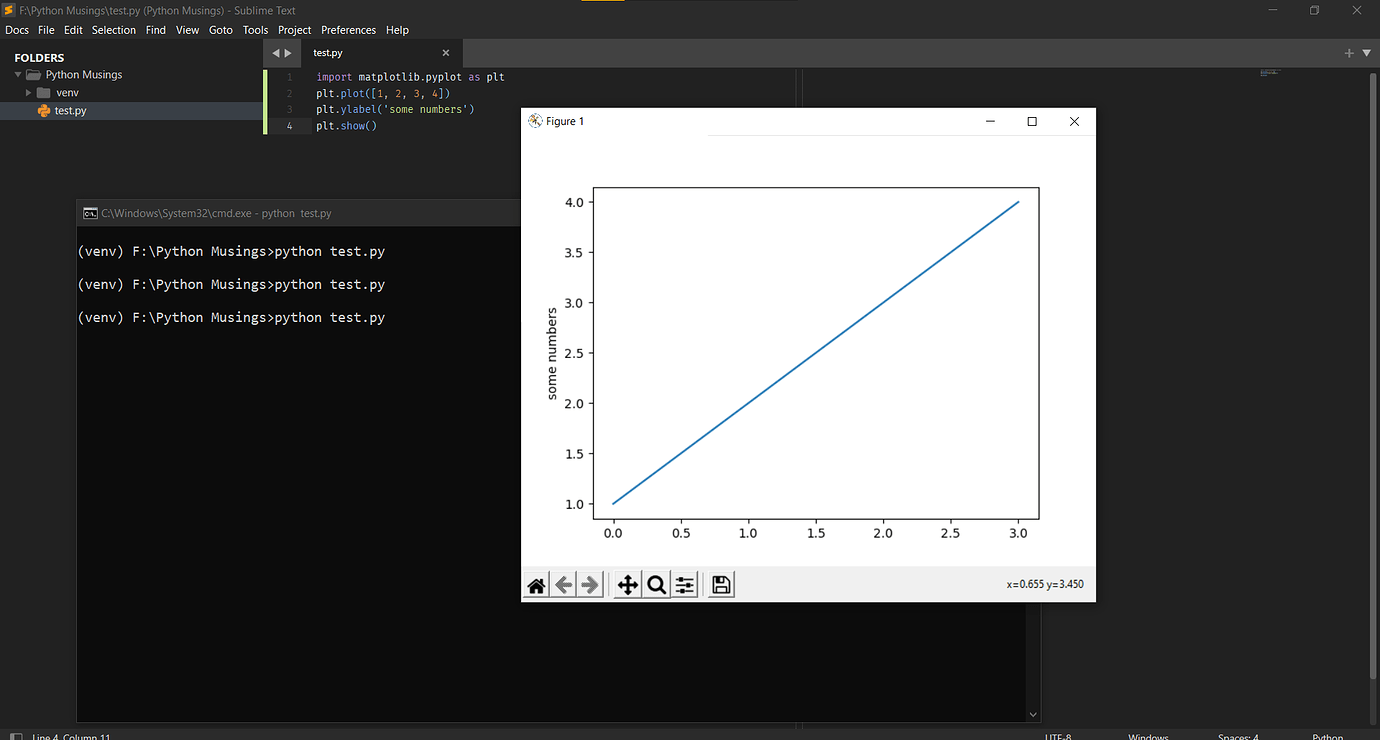Click the cmd scrollbar down arrow

(1033, 714)
